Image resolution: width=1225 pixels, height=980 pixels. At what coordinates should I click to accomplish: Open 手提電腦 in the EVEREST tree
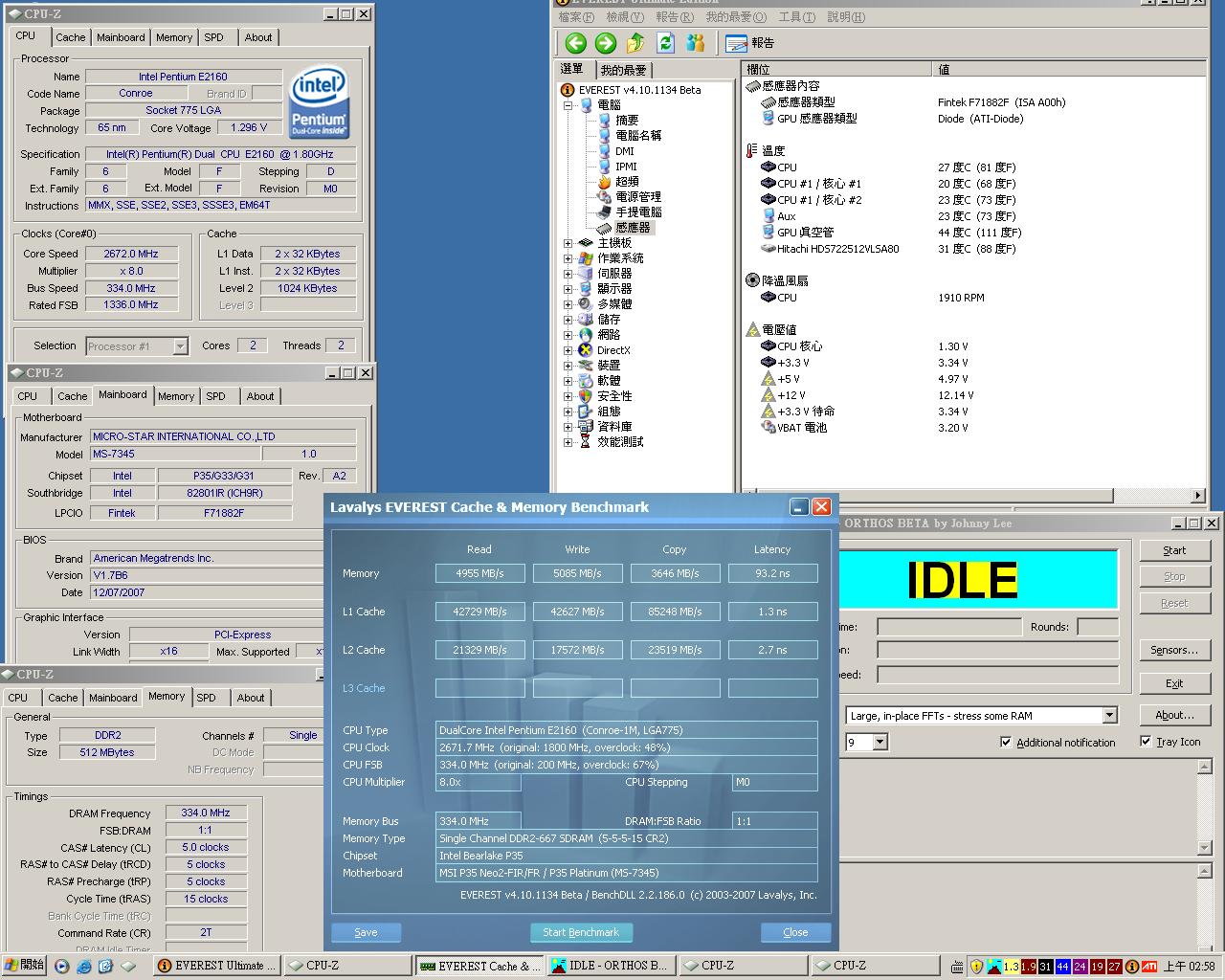630,212
